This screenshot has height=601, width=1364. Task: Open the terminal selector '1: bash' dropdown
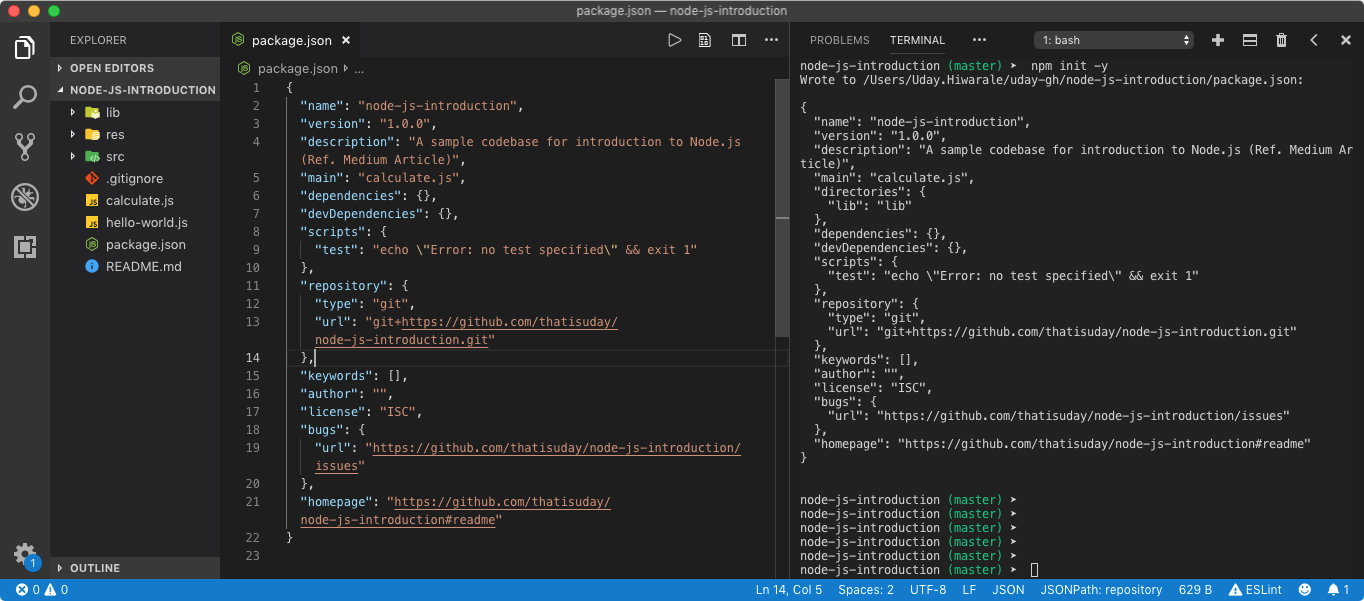(x=1114, y=40)
